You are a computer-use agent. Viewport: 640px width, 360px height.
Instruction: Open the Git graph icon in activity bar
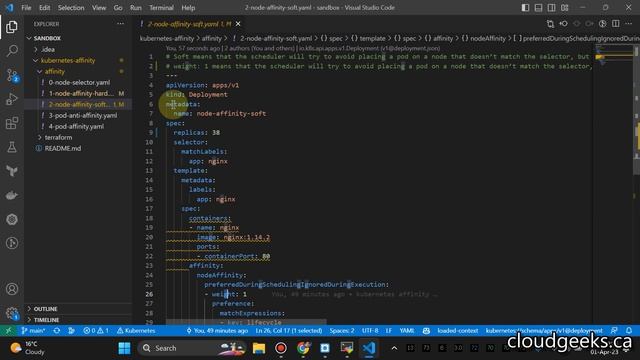pos(12,243)
